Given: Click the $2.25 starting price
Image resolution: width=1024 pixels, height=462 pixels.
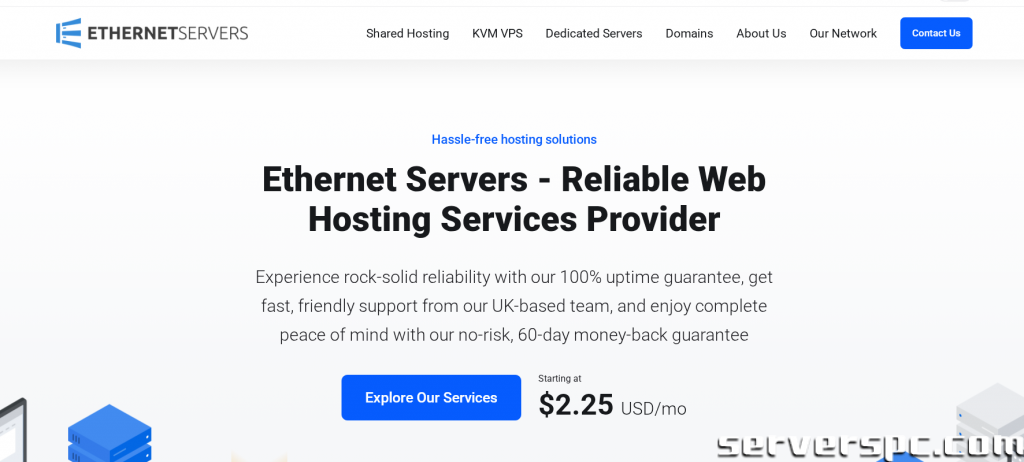Looking at the screenshot, I should click(576, 404).
